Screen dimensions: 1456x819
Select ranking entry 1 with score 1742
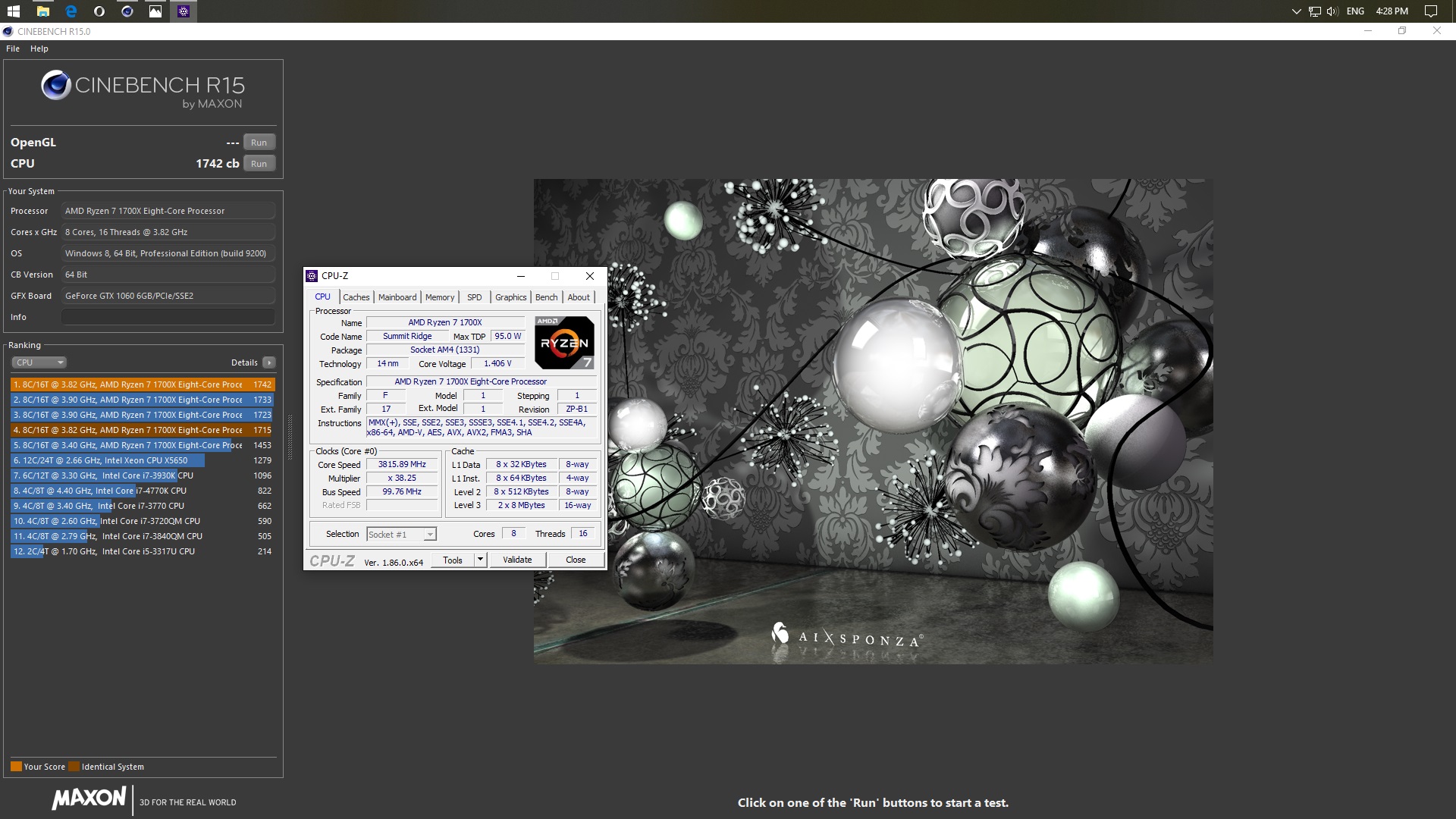[x=143, y=384]
